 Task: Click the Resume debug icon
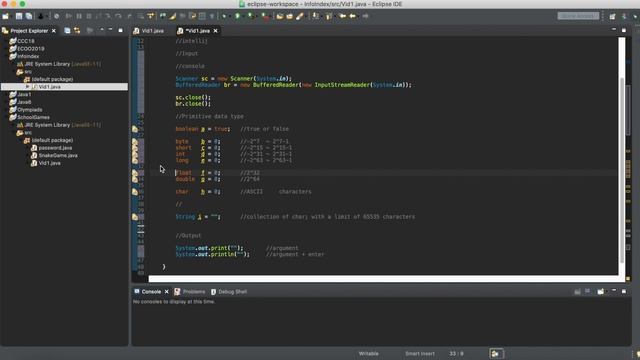69,16
